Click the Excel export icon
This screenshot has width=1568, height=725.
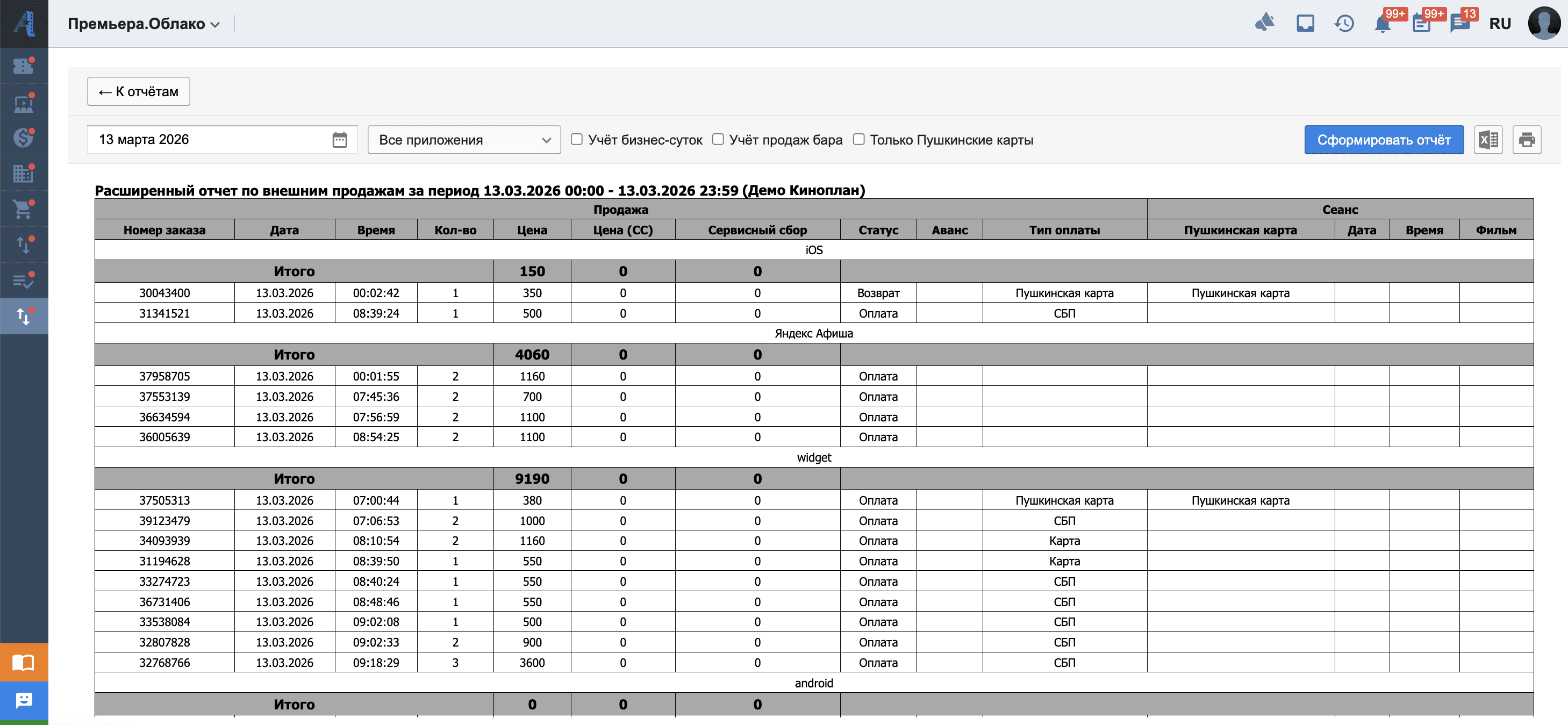1488,140
